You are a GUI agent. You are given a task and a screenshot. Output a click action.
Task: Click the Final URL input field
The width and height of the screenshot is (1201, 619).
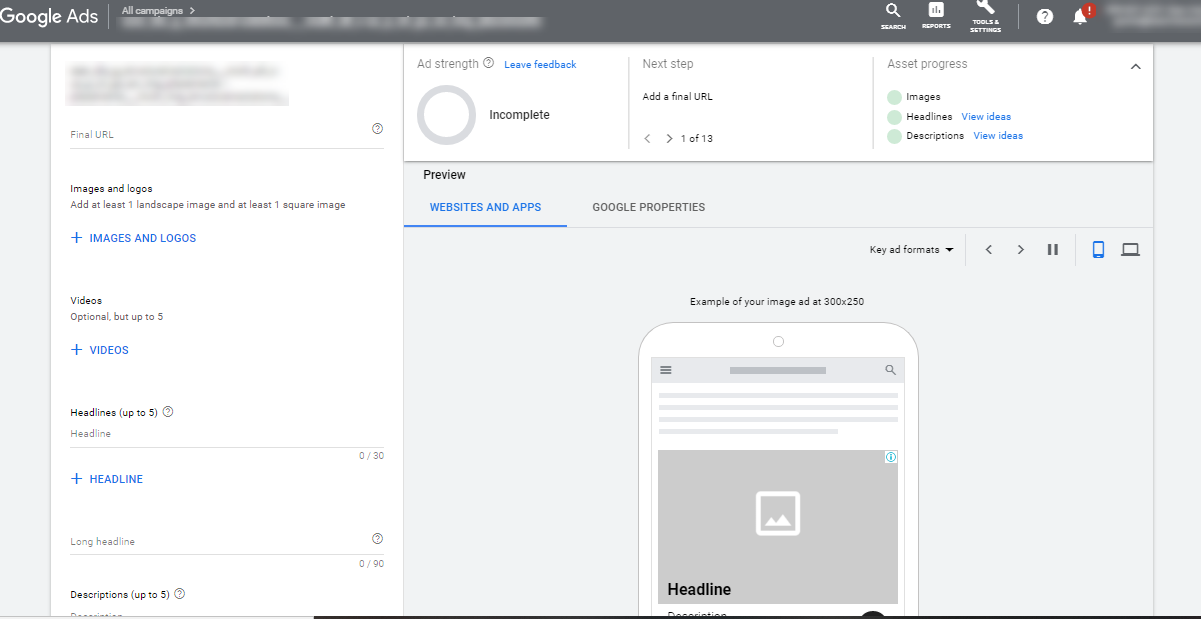point(215,135)
